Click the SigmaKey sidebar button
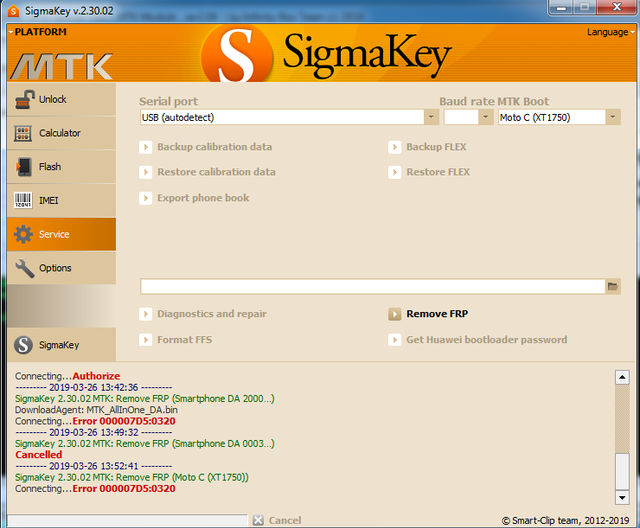 pos(61,345)
